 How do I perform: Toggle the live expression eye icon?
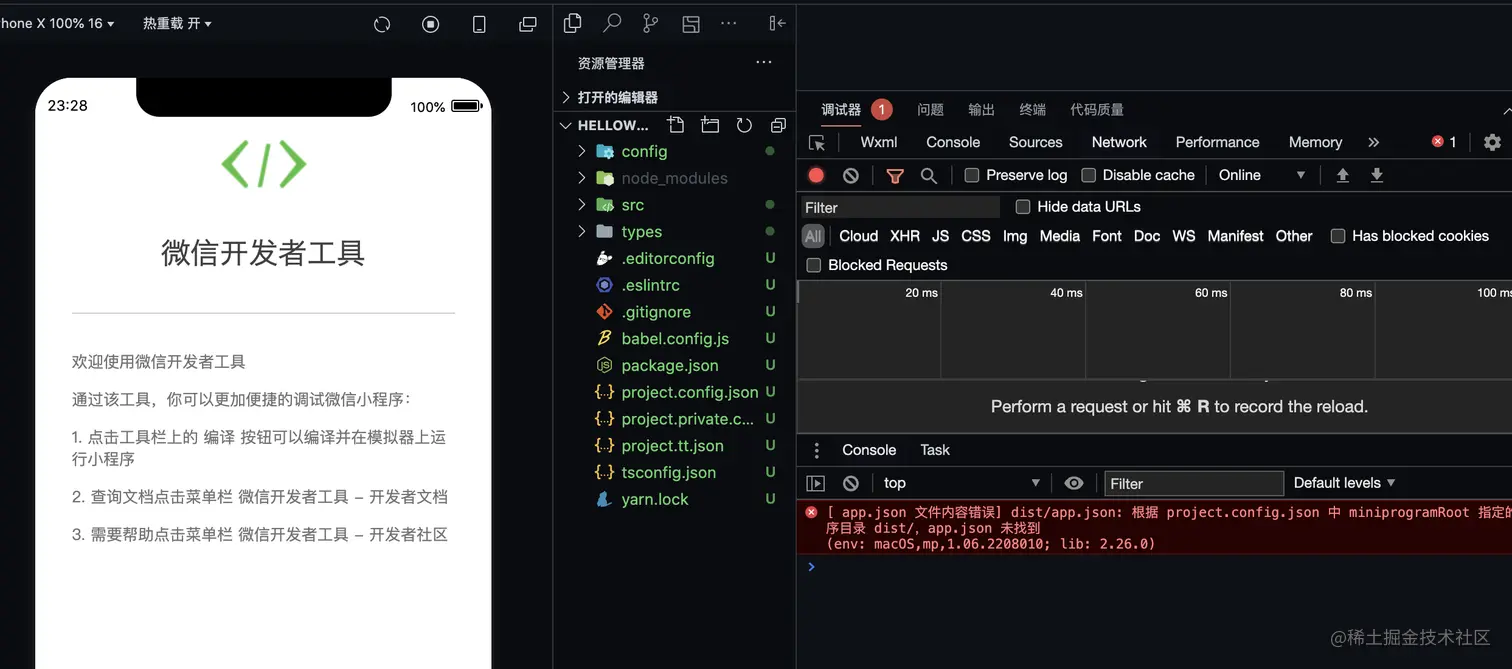[x=1074, y=483]
